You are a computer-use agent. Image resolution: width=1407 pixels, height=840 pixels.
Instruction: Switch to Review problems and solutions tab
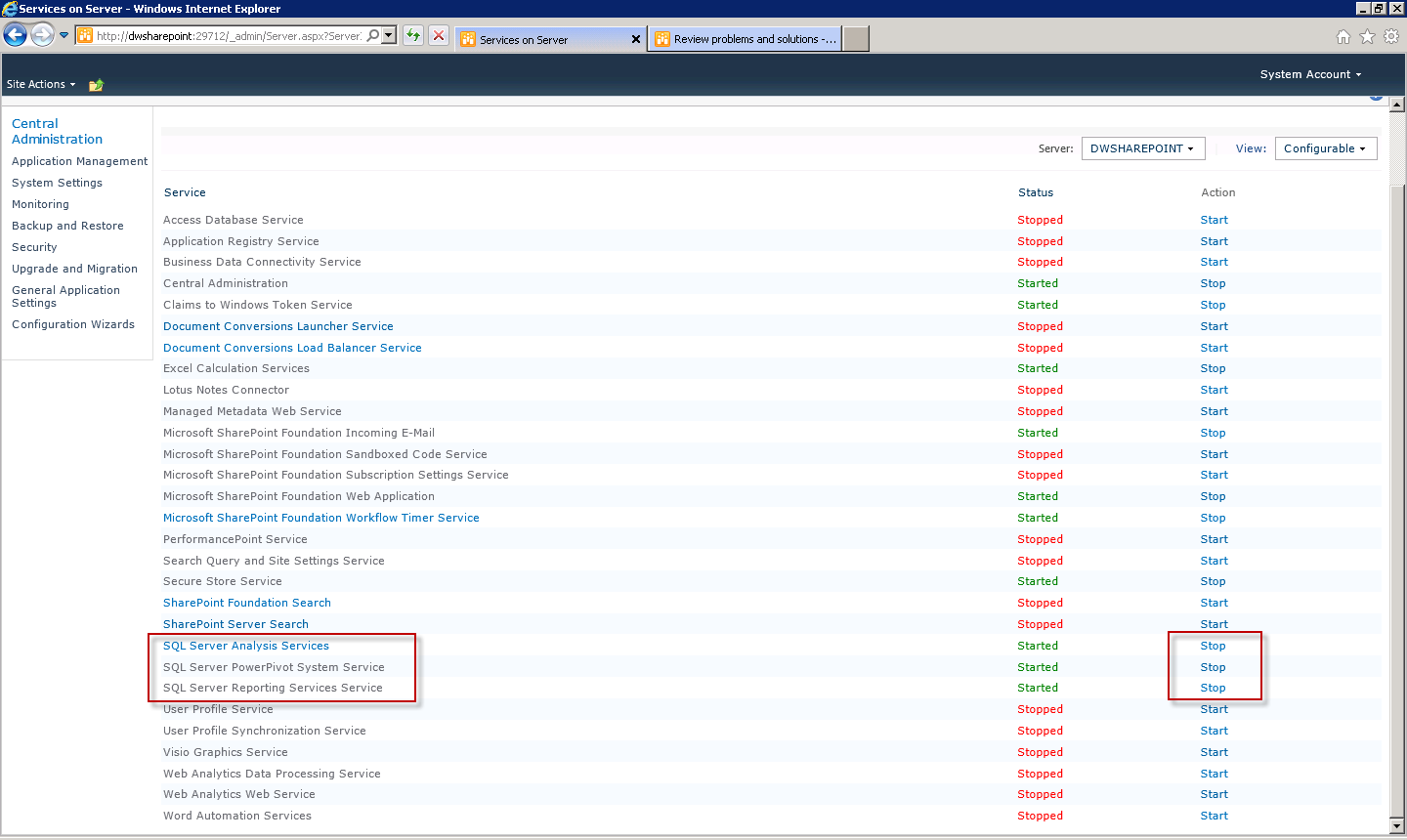click(x=745, y=39)
